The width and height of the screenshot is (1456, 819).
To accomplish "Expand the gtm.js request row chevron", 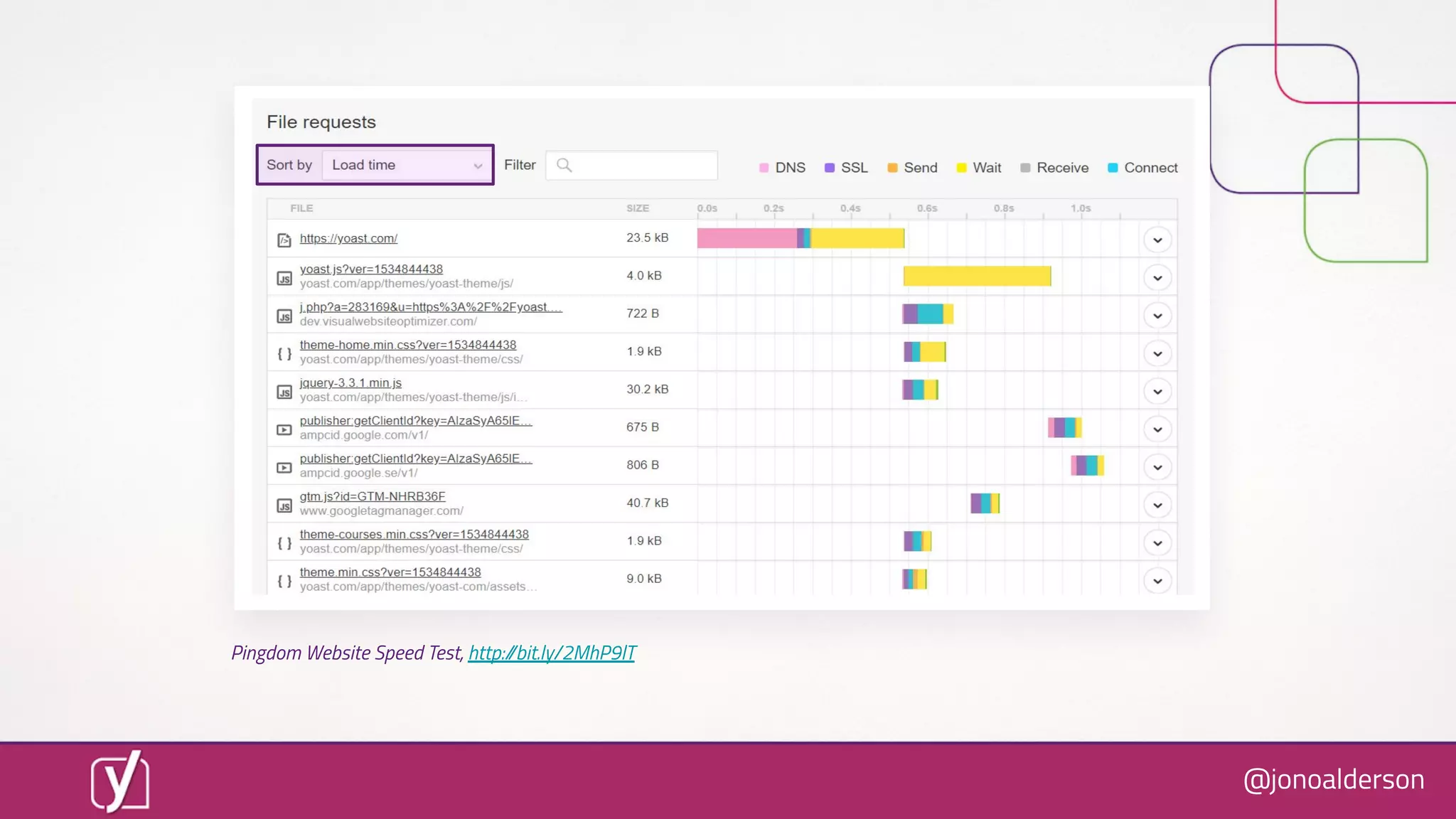I will point(1157,505).
